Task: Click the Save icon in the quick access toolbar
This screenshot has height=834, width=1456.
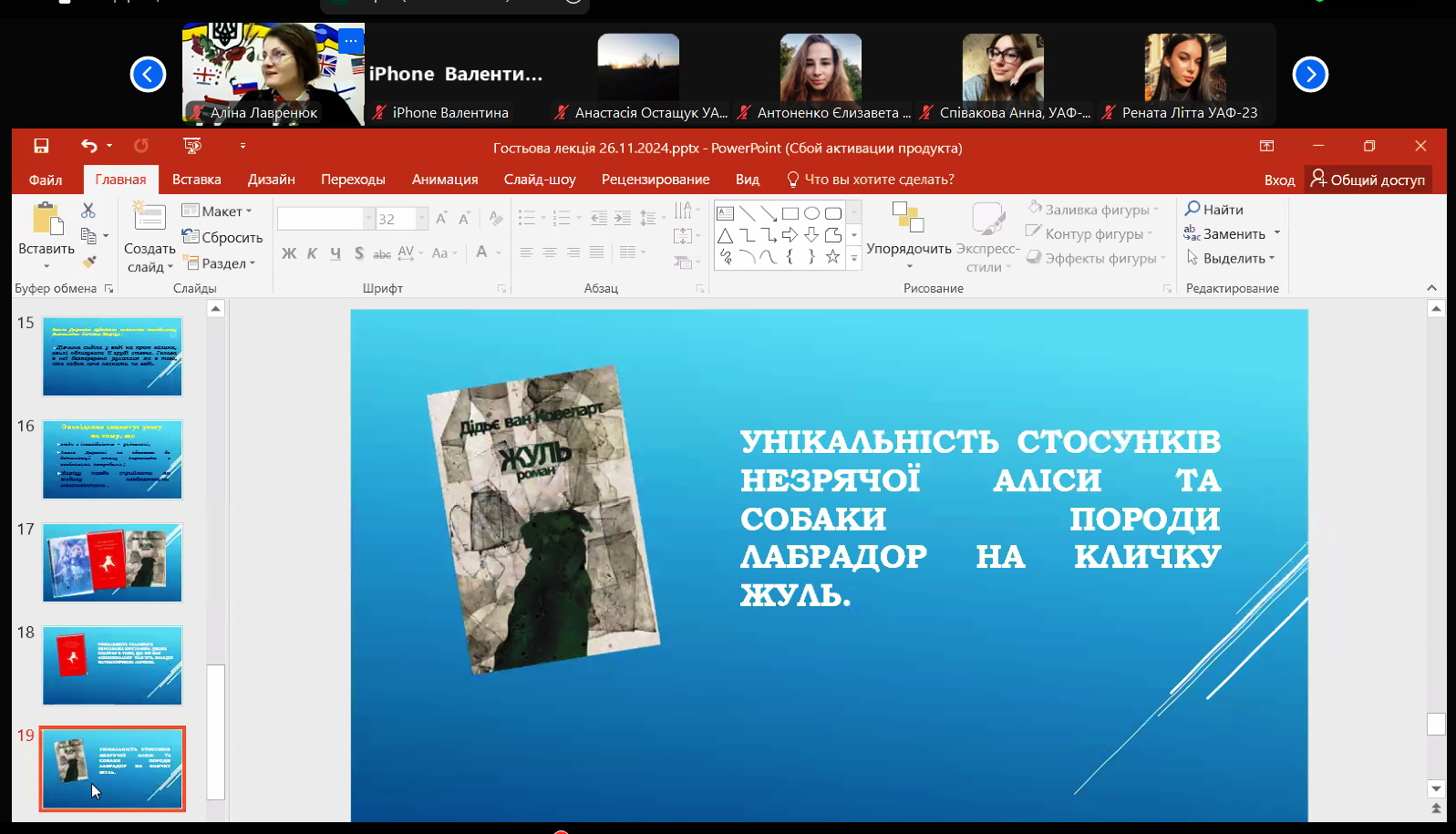Action: pyautogui.click(x=41, y=146)
